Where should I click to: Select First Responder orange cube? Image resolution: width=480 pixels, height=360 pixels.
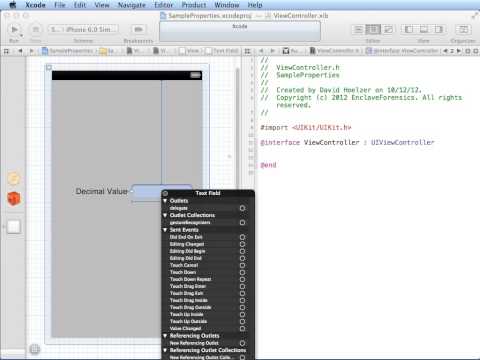click(14, 199)
